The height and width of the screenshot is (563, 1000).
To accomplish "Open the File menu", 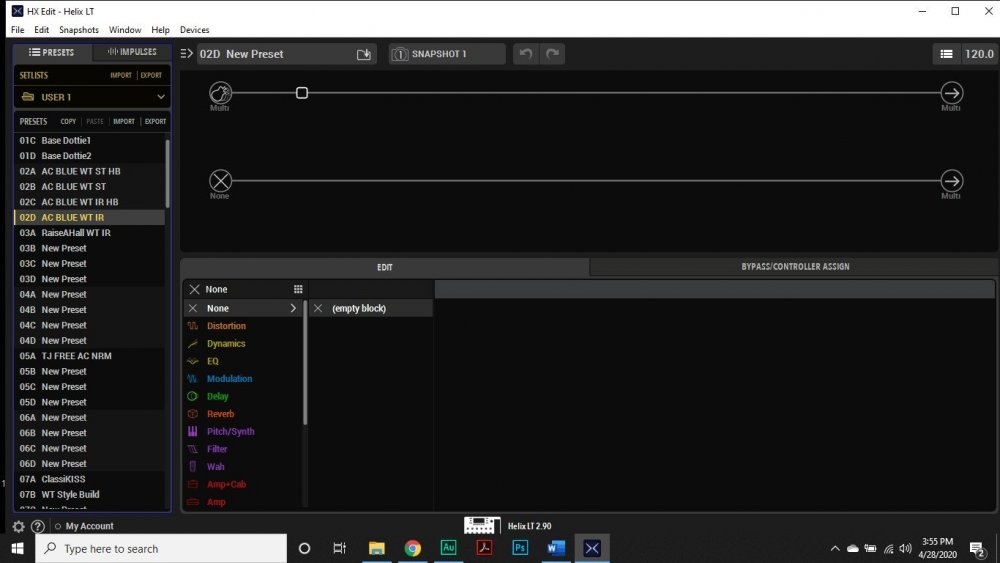I will coord(18,29).
